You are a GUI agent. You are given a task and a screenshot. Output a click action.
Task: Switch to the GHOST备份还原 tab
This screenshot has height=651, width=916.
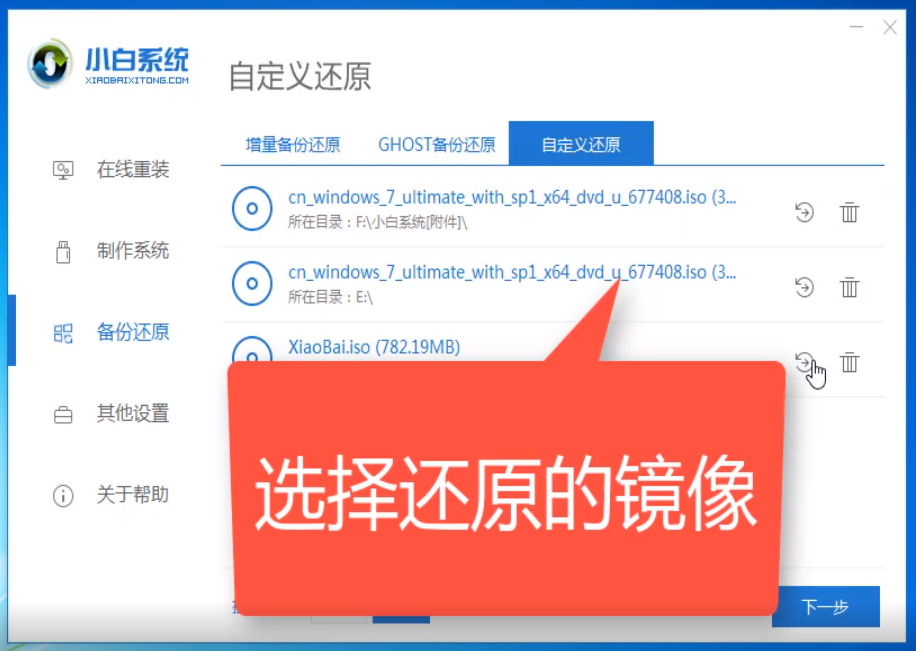click(x=436, y=144)
